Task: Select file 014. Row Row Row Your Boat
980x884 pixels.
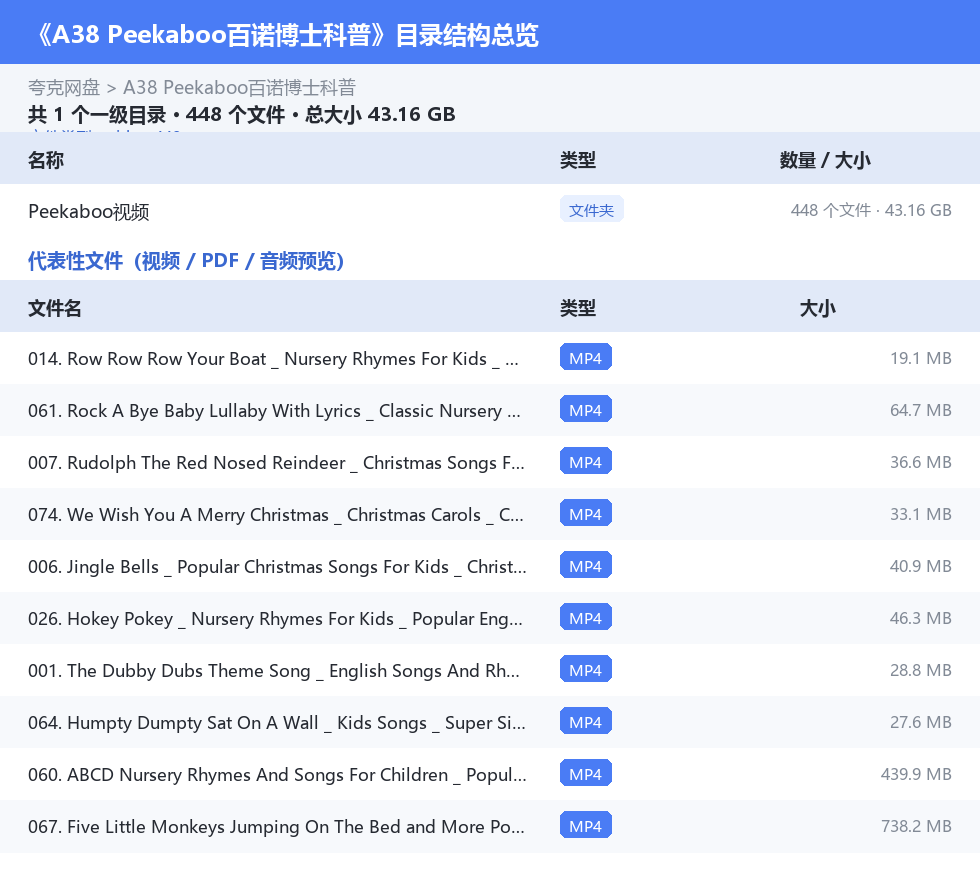Action: pyautogui.click(x=273, y=359)
